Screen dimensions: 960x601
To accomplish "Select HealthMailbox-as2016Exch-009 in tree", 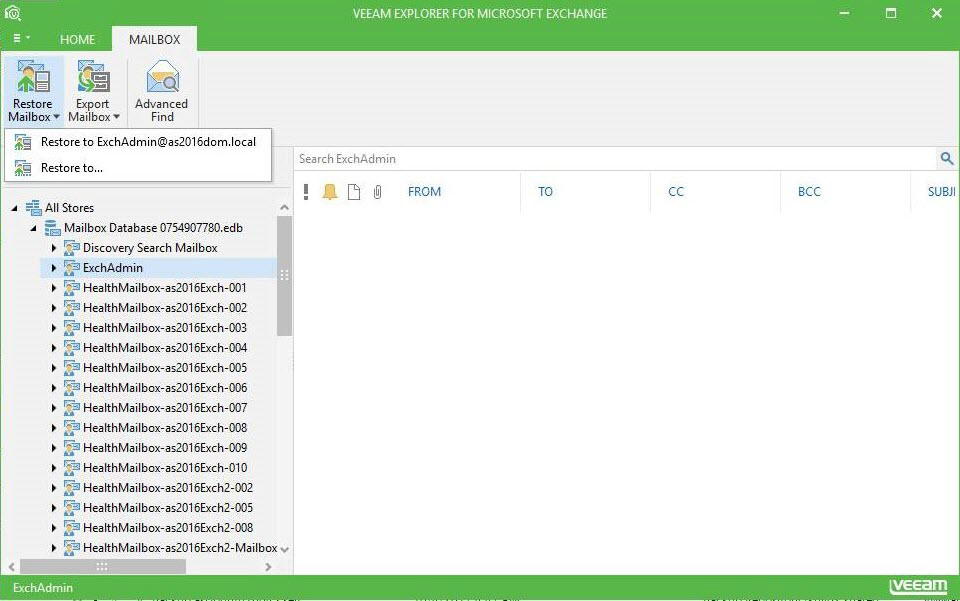I will point(165,447).
